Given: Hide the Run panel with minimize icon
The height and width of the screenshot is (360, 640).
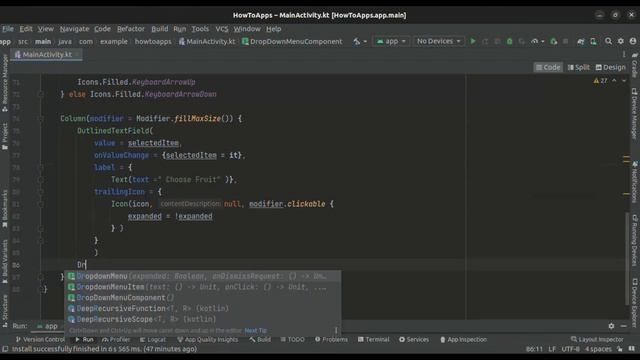Looking at the screenshot, I should 623,326.
